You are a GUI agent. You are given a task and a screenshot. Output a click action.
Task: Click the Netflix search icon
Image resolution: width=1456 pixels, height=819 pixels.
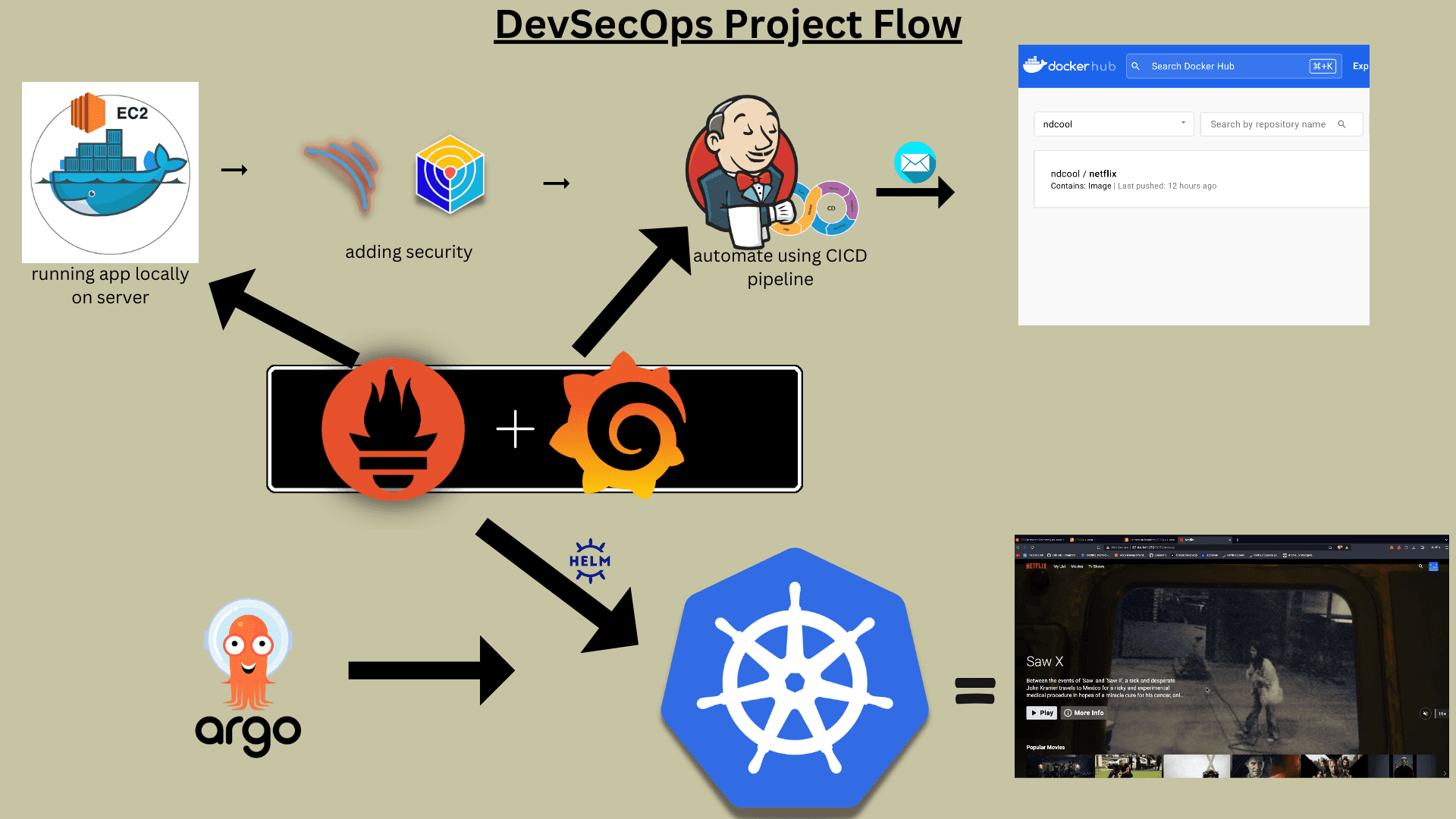tap(1420, 566)
